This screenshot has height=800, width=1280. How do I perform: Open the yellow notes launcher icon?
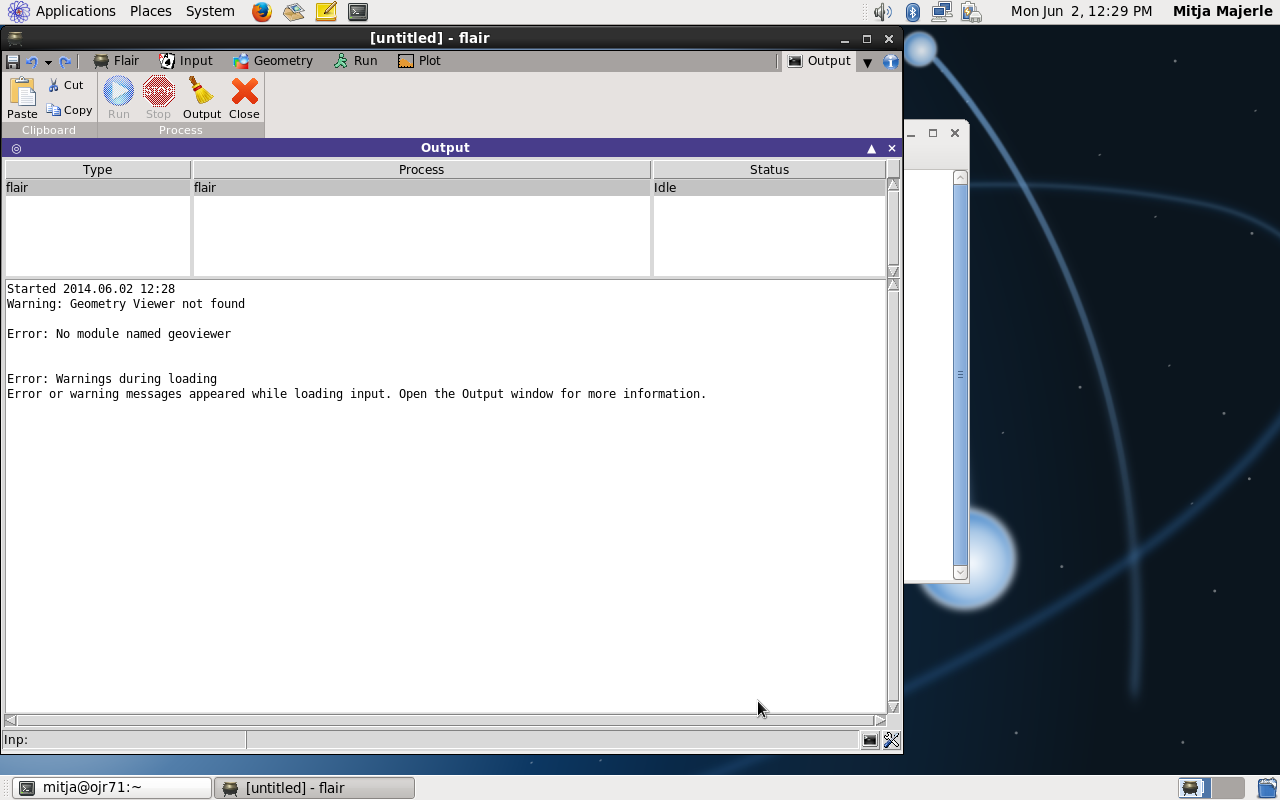(326, 12)
